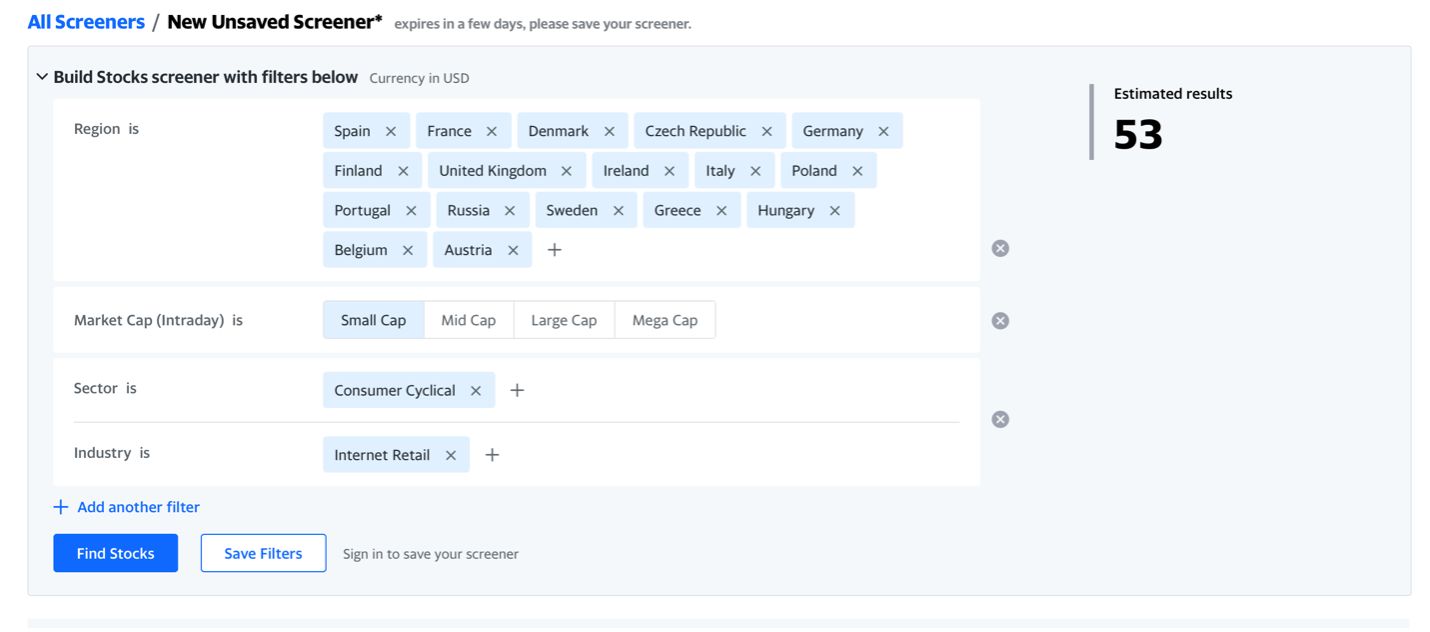Remove the Austria region chip

513,250
